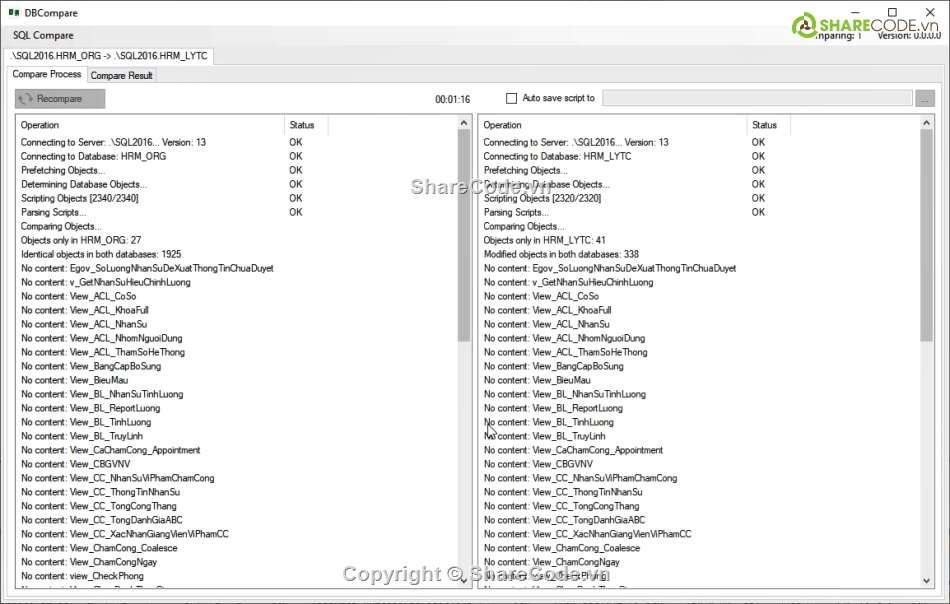Click right panel scrollbar up arrow
This screenshot has height=604, width=950.
926,123
